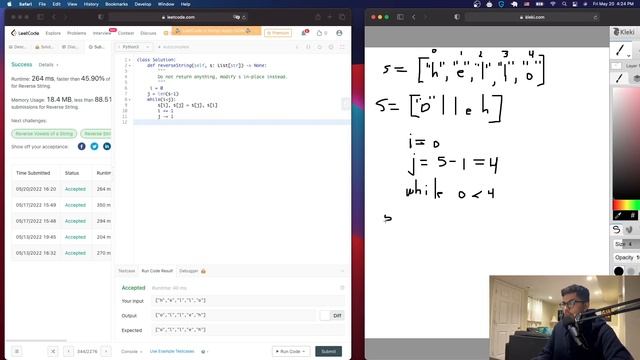This screenshot has width=640, height=360.
Task: Open the Python3 language dropdown
Action: pyautogui.click(x=134, y=47)
